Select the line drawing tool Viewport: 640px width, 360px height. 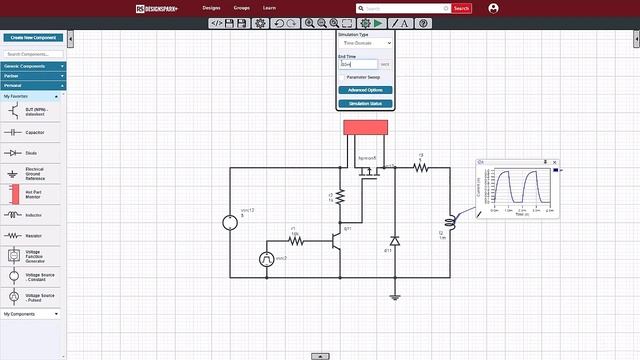tap(395, 23)
